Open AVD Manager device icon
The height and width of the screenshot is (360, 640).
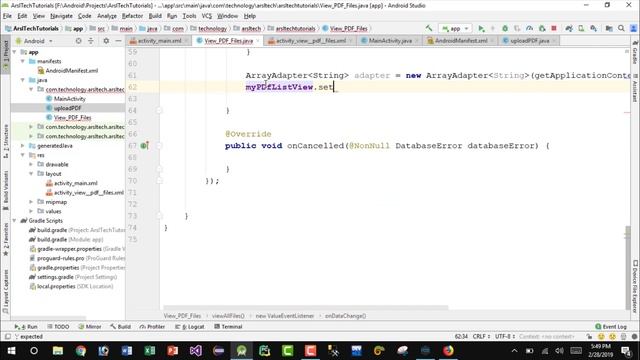point(581,28)
